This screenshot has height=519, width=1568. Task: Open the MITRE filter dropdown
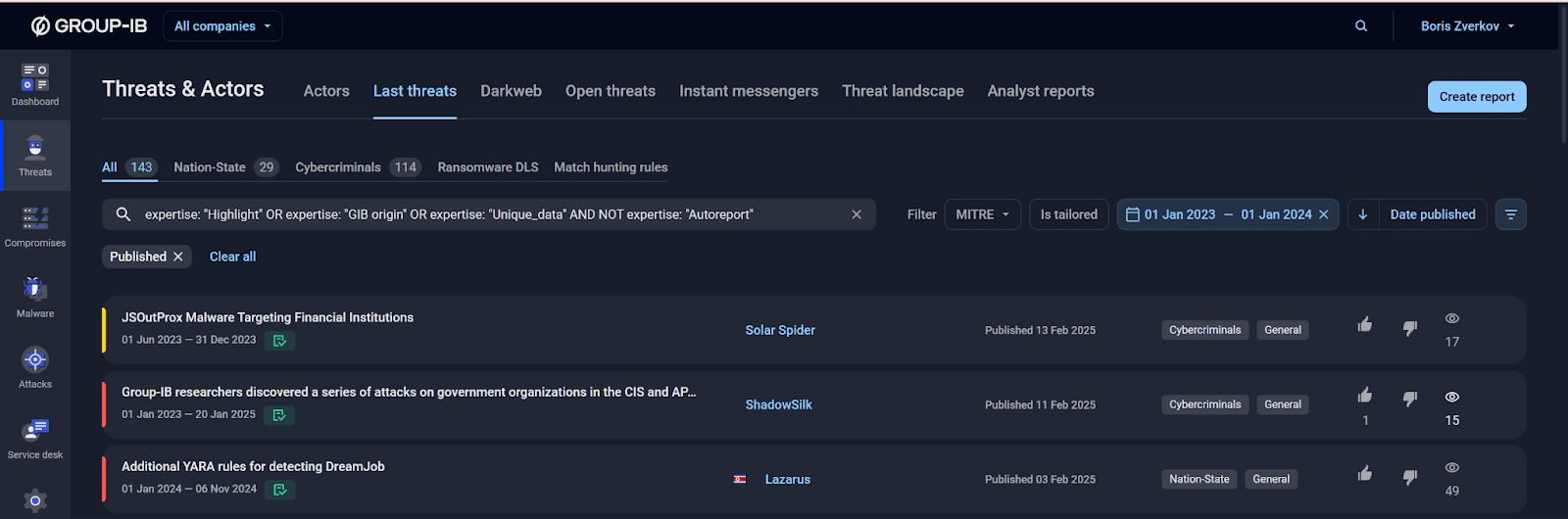tap(982, 214)
